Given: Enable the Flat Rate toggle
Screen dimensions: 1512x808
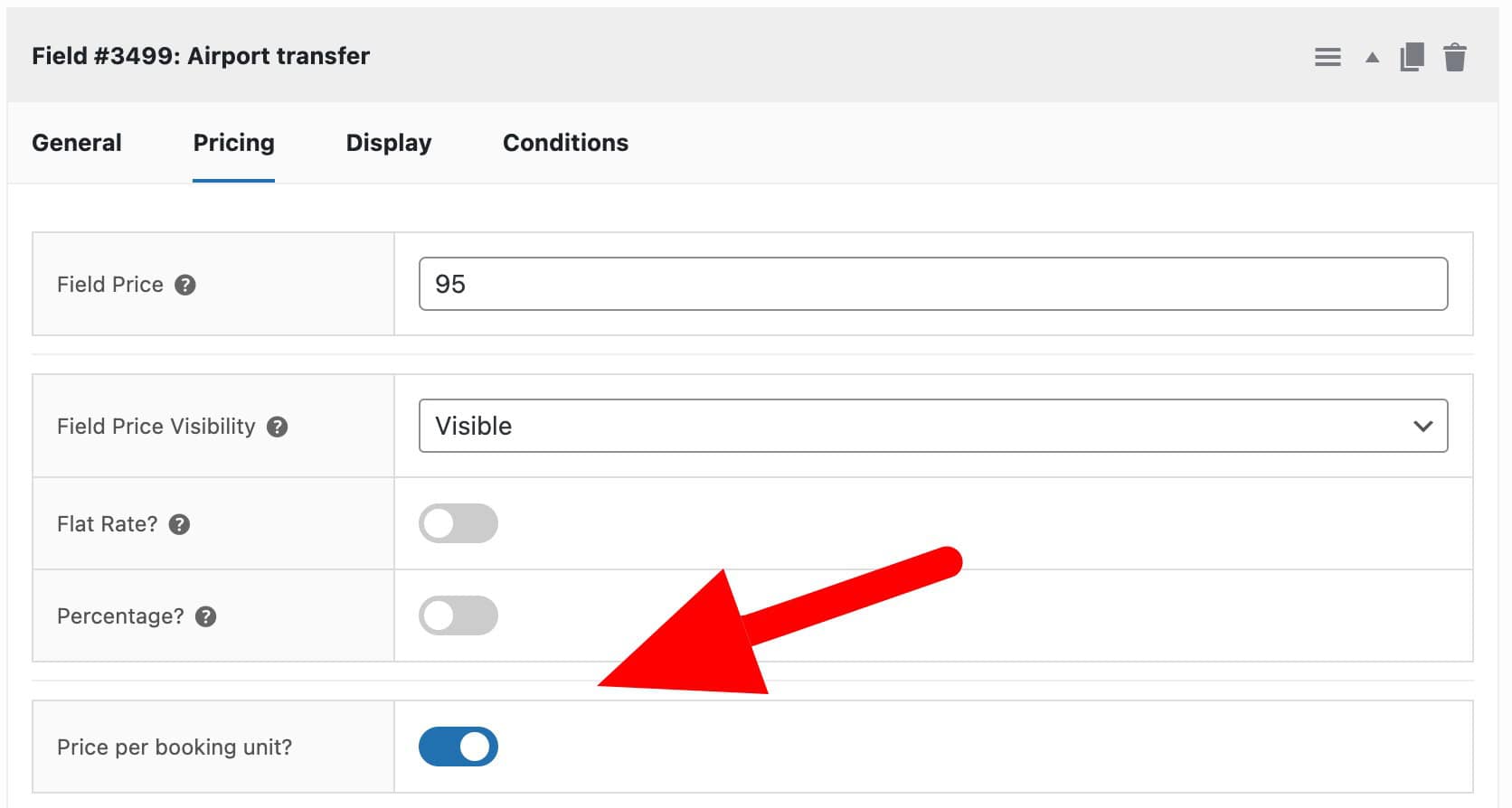Looking at the screenshot, I should point(458,523).
